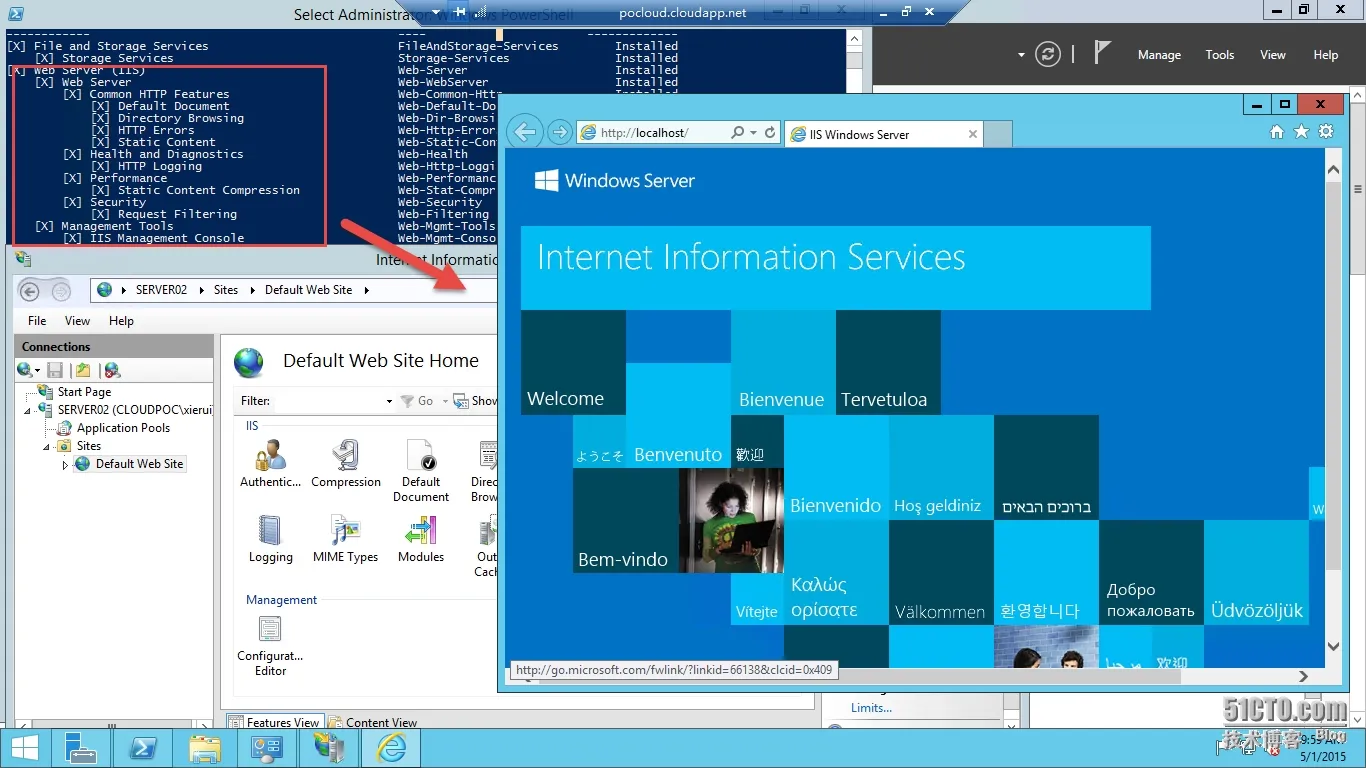Open the dropdown arrow beside Server Manager refresh
Viewport: 1366px width, 768px height.
pyautogui.click(x=1021, y=55)
